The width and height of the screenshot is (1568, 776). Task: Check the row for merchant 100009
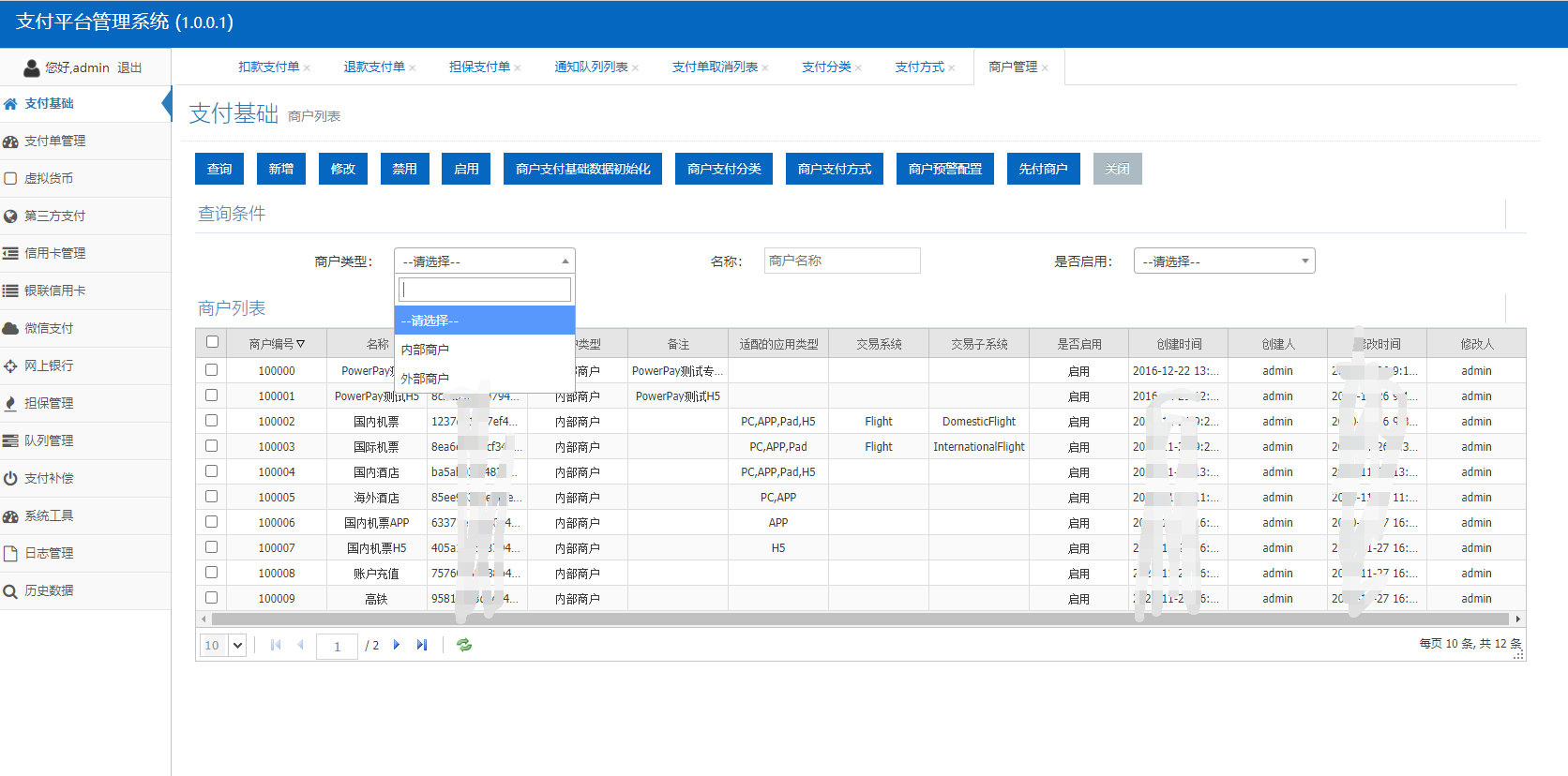tap(212, 598)
